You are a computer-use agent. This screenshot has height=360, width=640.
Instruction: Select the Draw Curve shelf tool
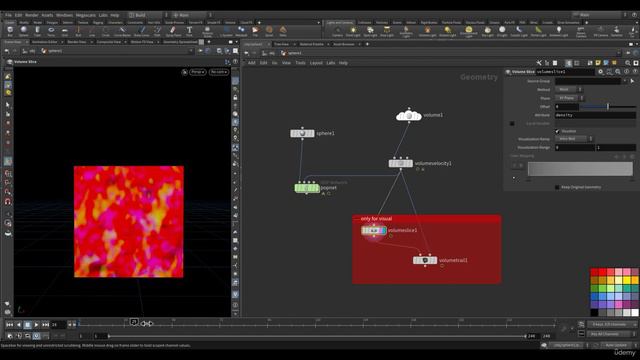pyautogui.click(x=142, y=31)
